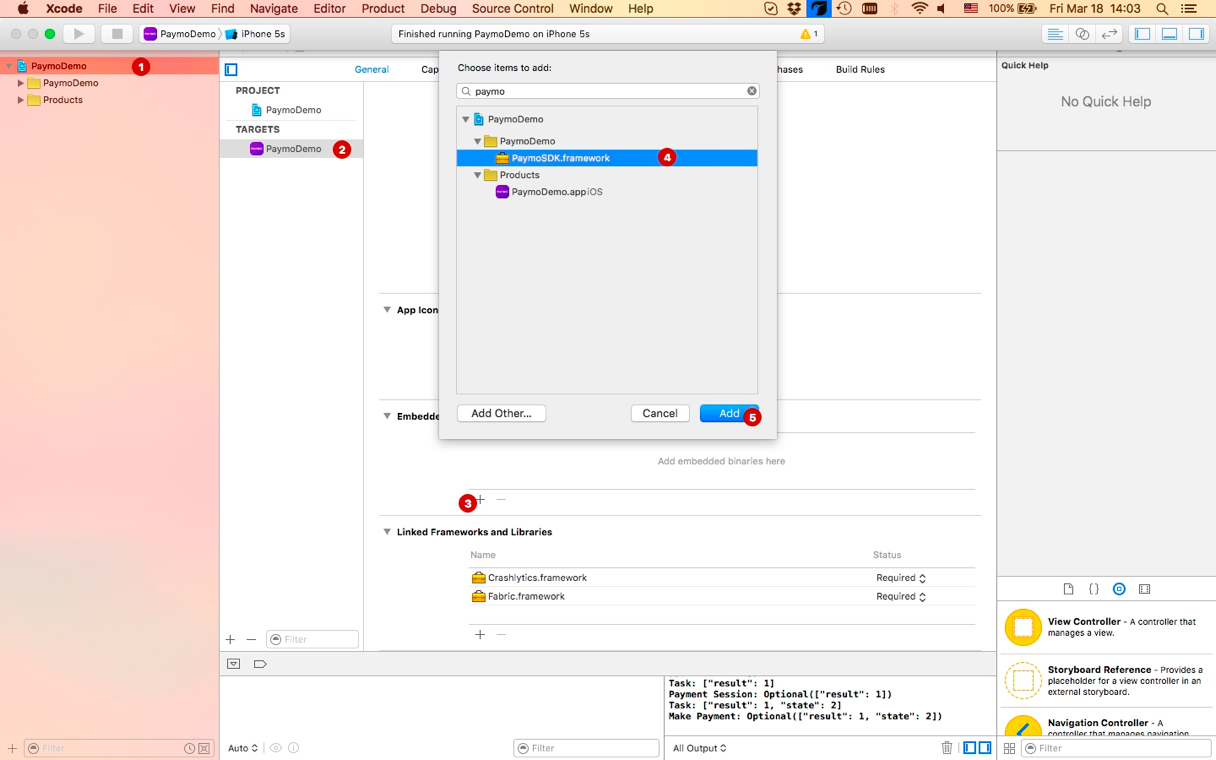Switch library to icon grid view
The height and width of the screenshot is (760, 1216).
(x=1009, y=748)
